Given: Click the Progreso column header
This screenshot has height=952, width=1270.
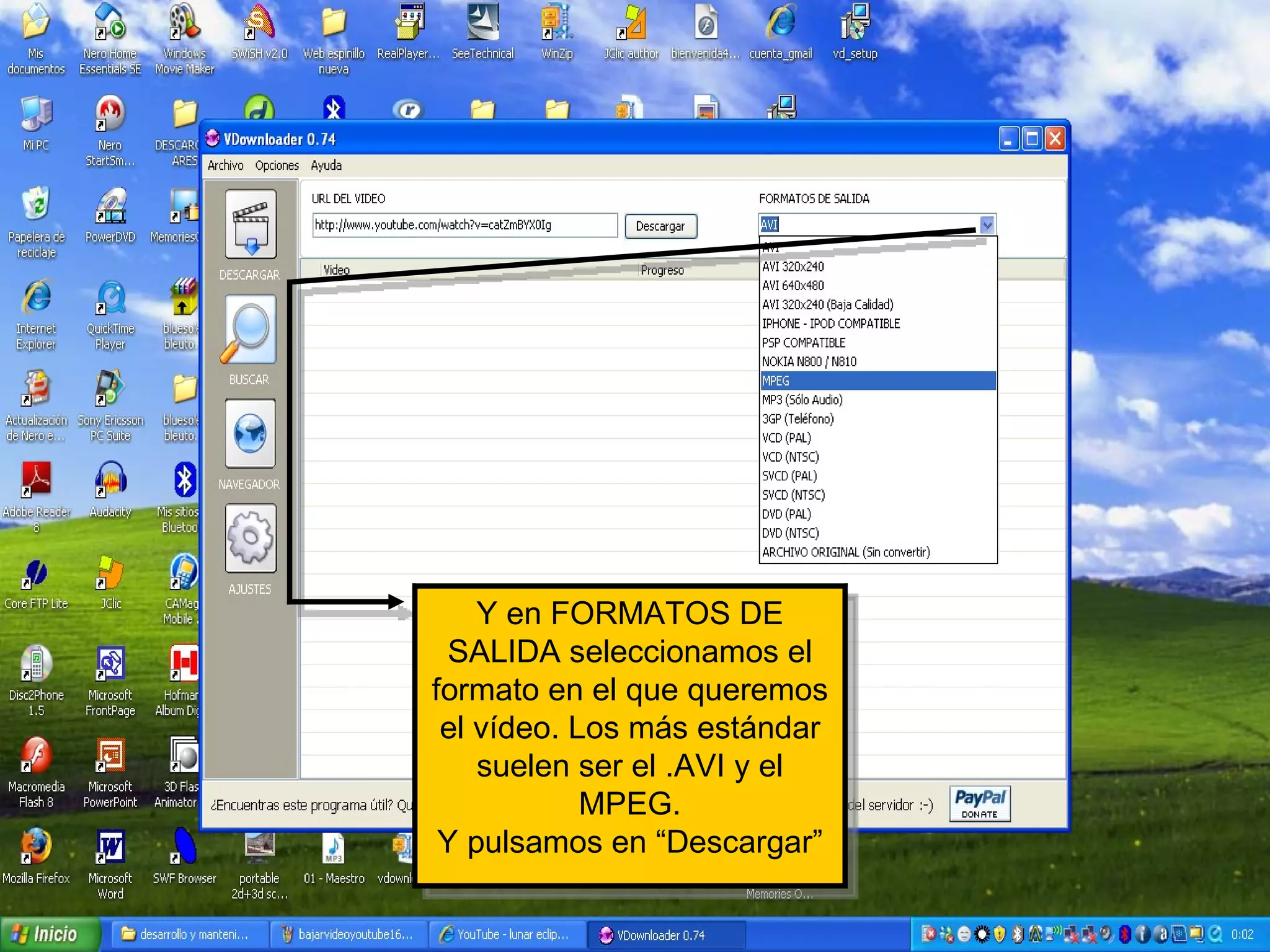Looking at the screenshot, I should tap(662, 270).
